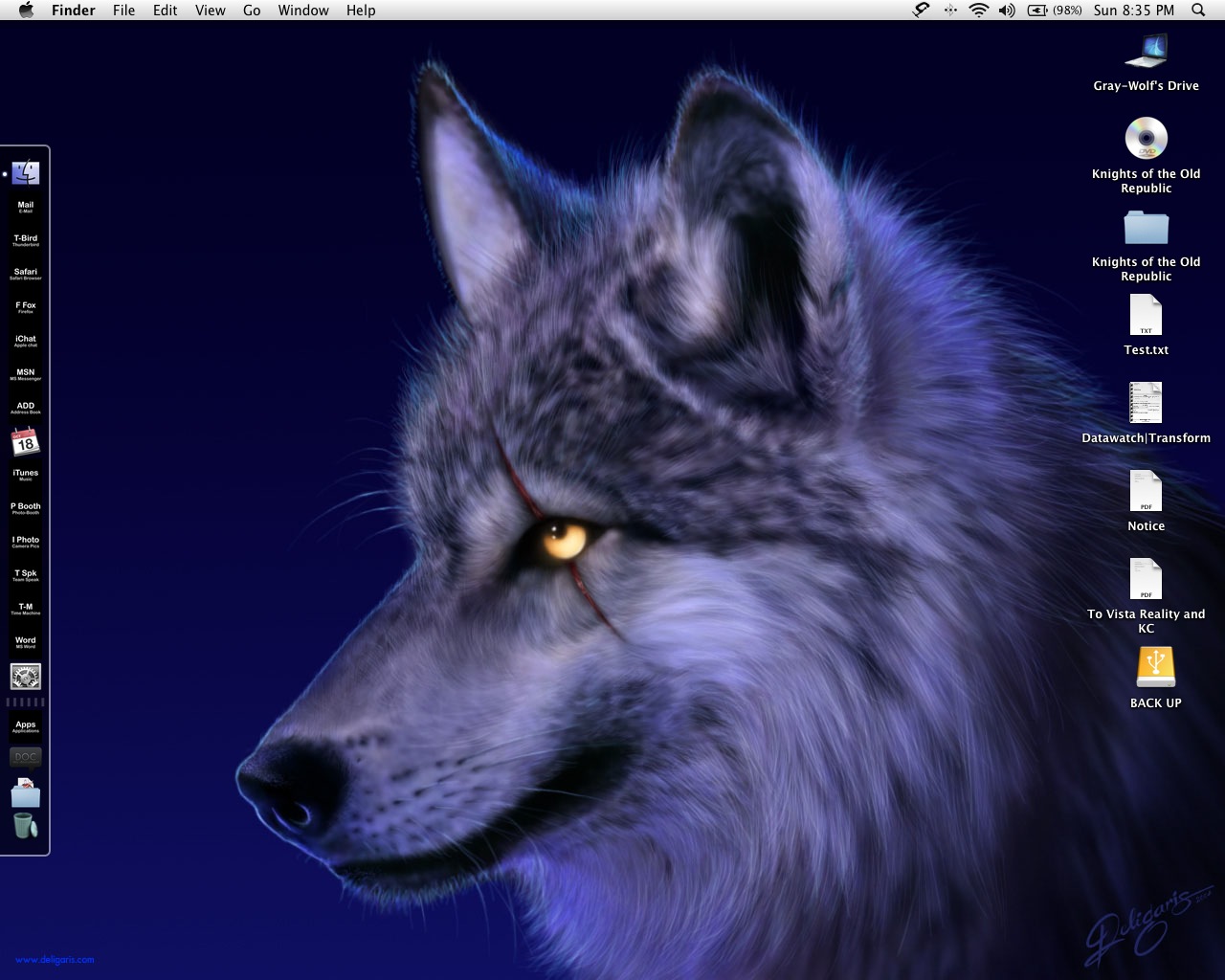Select the Test.txt file icon
Viewport: 1225px width, 980px height.
click(1146, 316)
